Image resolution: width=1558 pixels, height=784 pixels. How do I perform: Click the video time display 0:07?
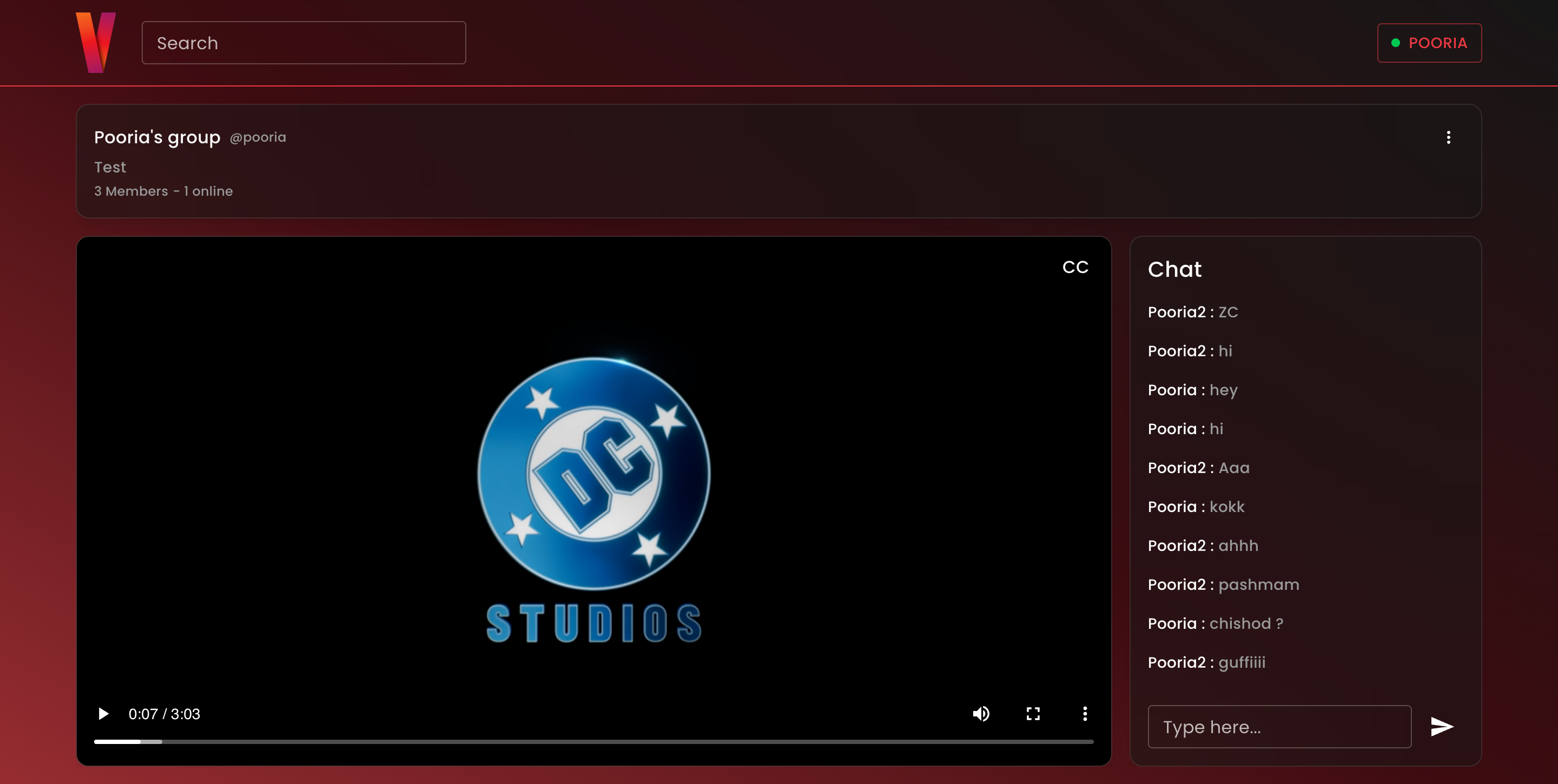(143, 714)
